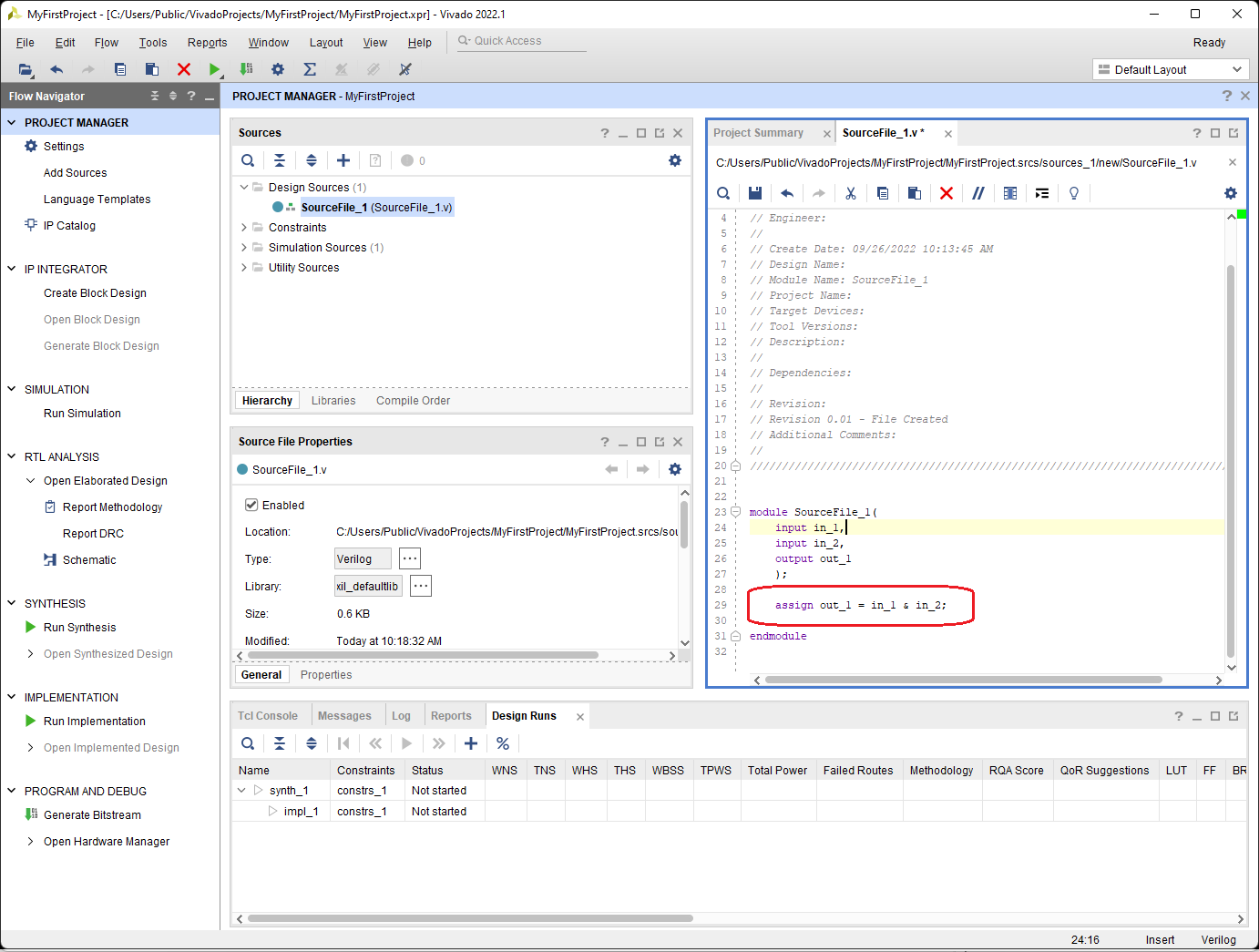Image resolution: width=1259 pixels, height=952 pixels.
Task: Open the Default Layout dropdown
Action: click(x=1171, y=69)
